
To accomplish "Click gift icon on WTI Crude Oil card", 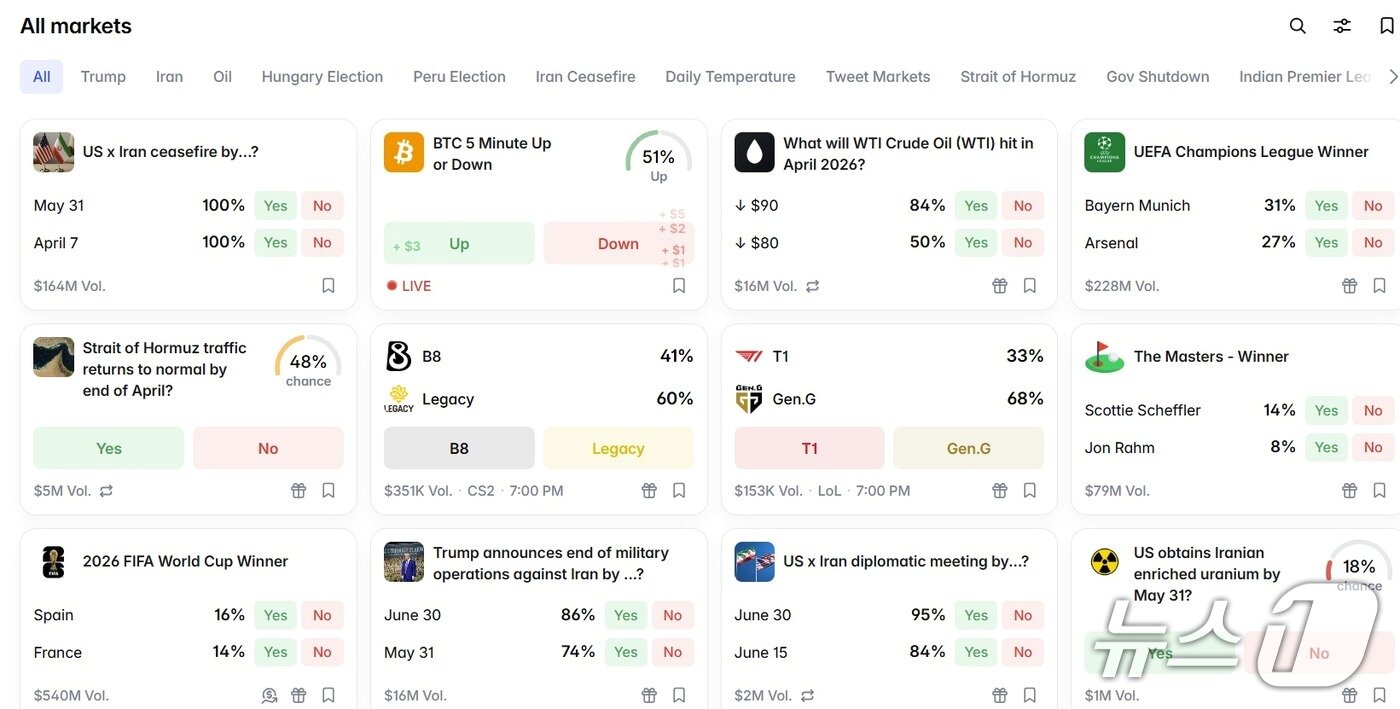I will (x=999, y=286).
